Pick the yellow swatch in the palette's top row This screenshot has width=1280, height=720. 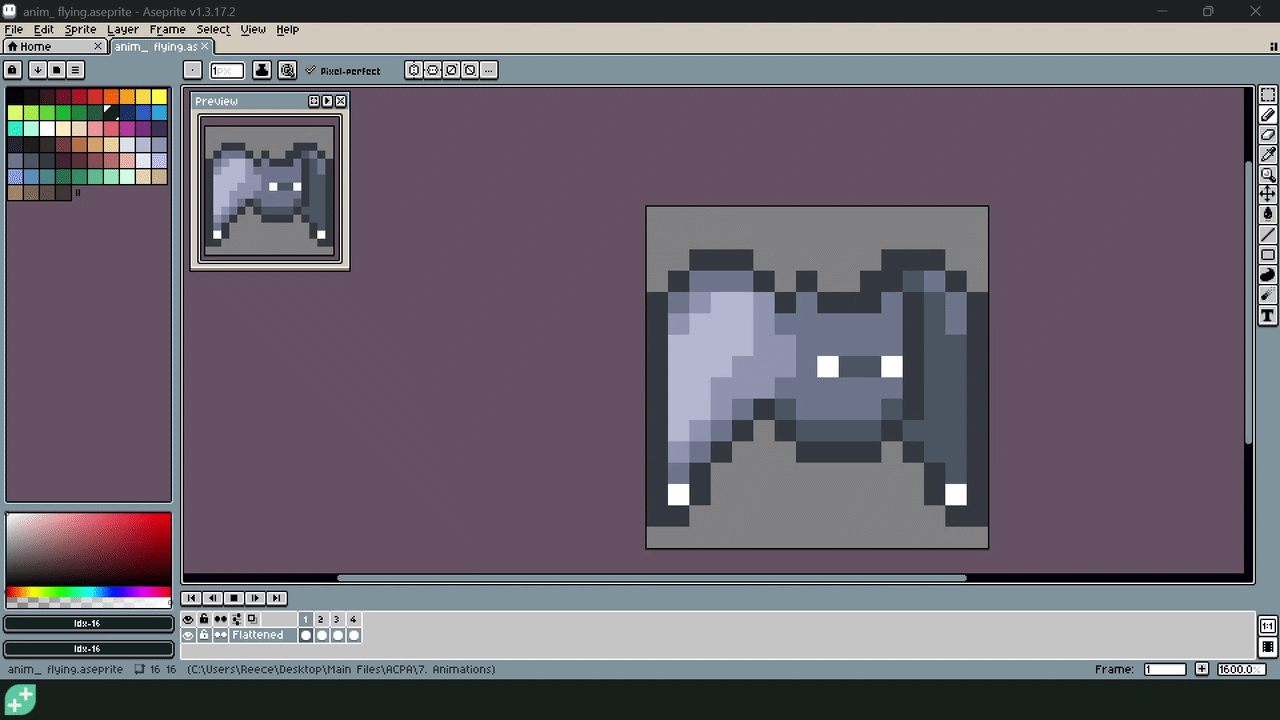tap(159, 96)
